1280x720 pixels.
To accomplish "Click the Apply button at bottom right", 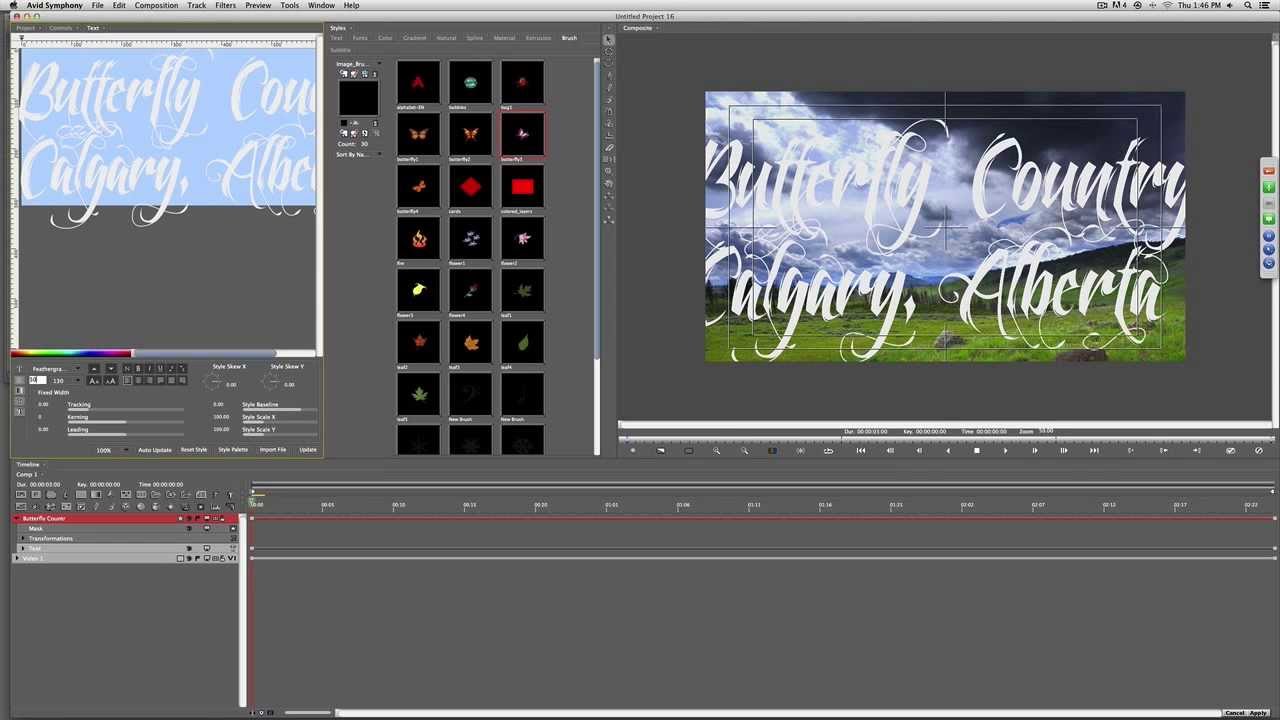I will [x=1258, y=713].
